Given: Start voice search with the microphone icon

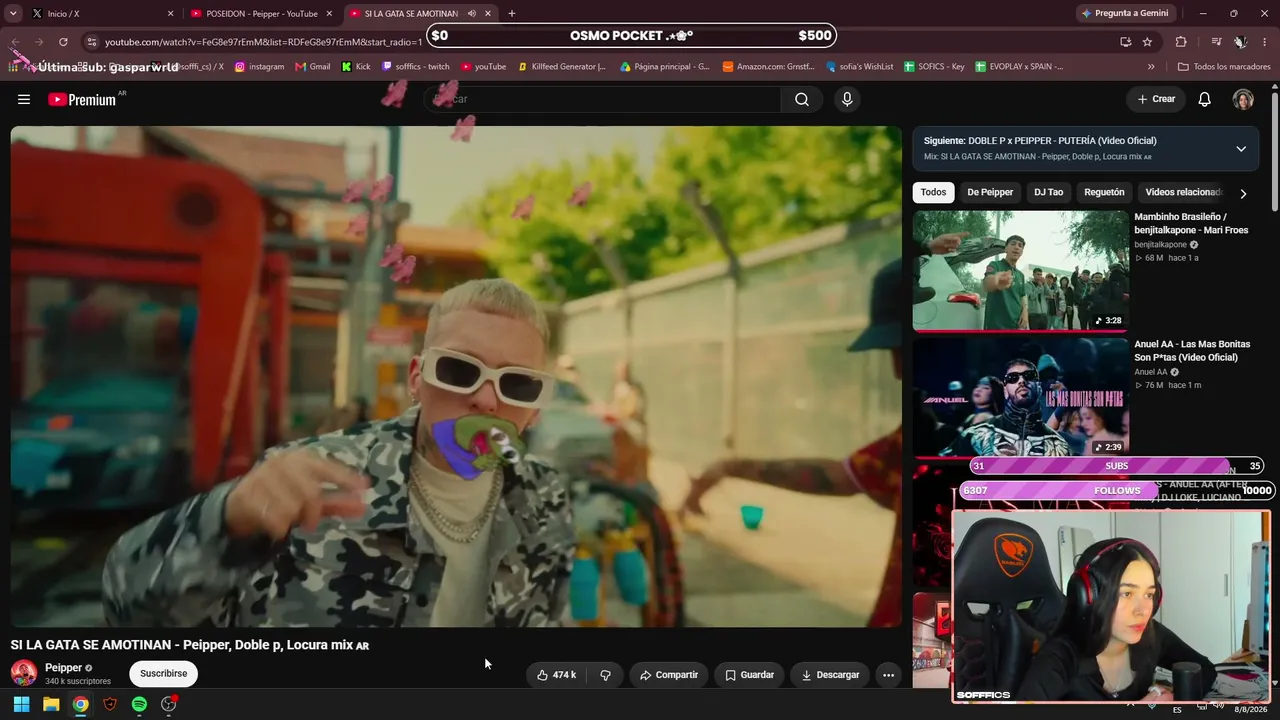Looking at the screenshot, I should pyautogui.click(x=847, y=99).
